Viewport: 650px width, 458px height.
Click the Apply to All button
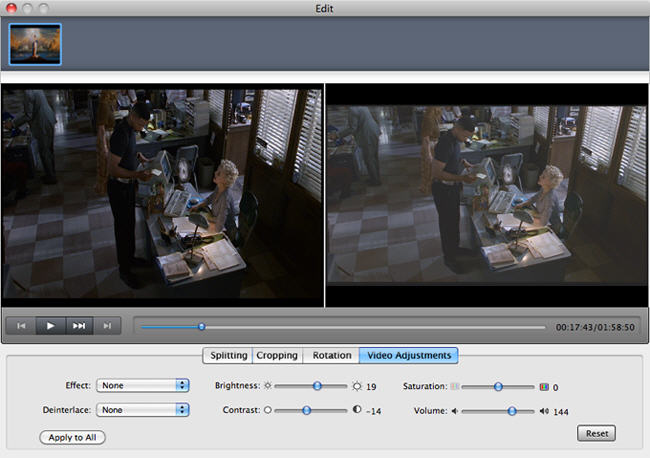[72, 437]
